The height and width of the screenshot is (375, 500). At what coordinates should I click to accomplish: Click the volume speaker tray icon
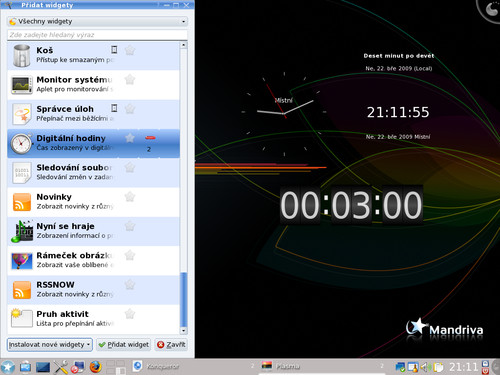424,367
